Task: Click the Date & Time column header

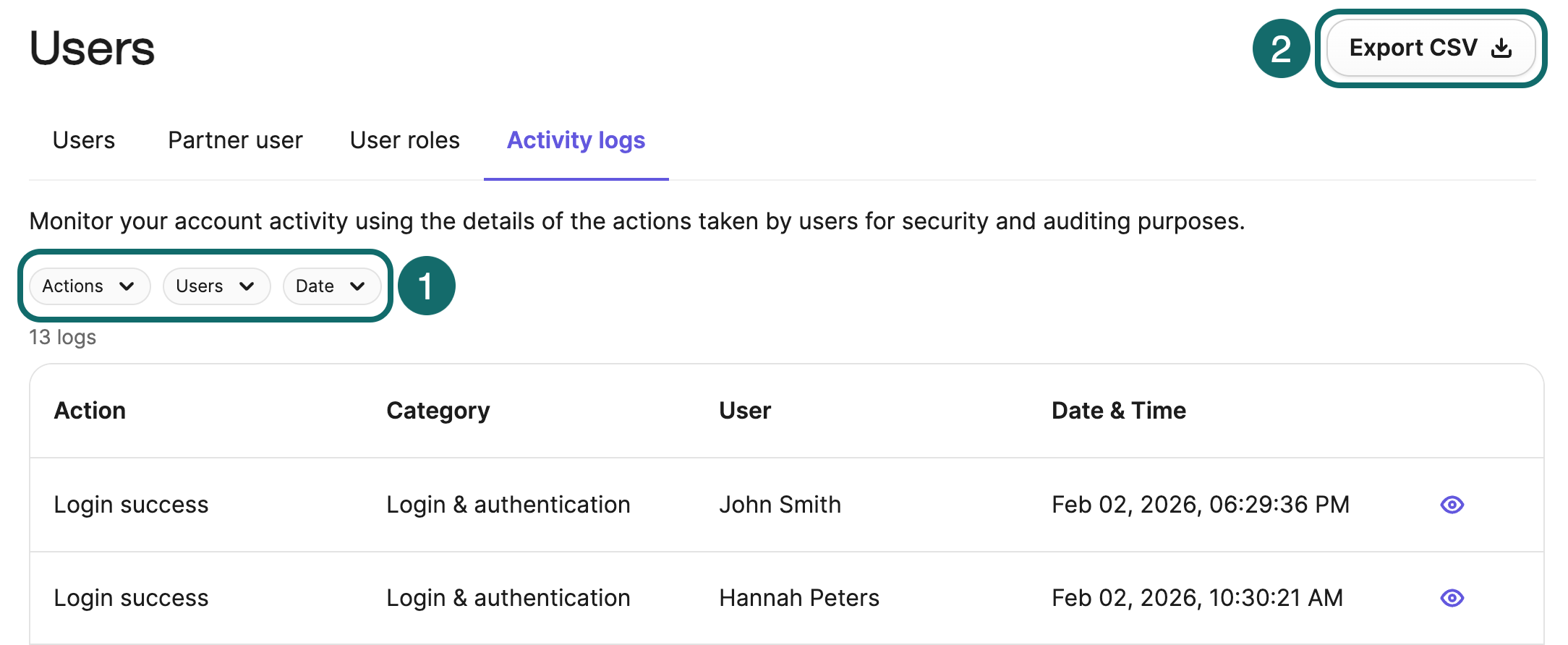Action: (x=1118, y=411)
